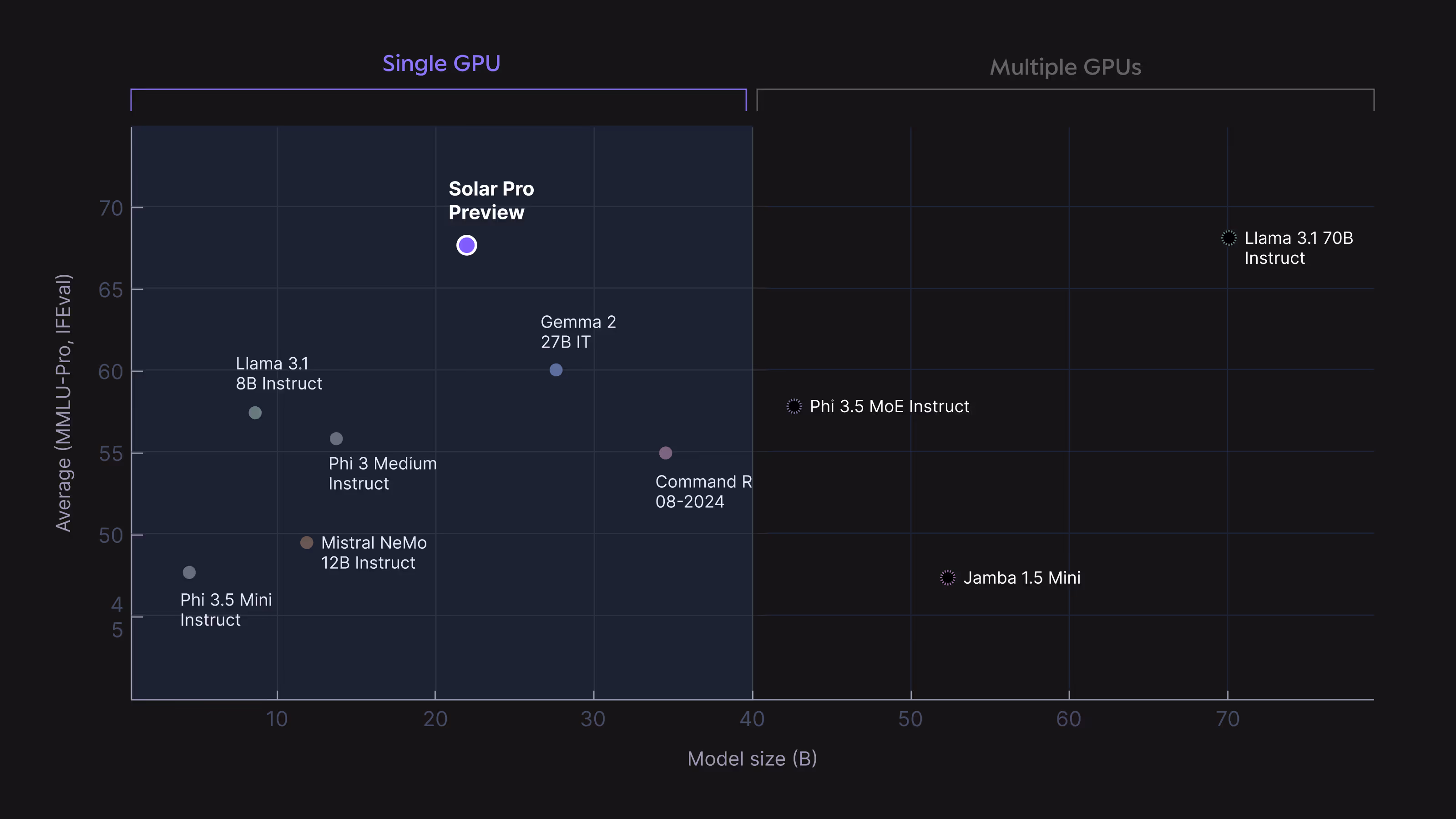Image resolution: width=1456 pixels, height=819 pixels.
Task: Select the Phi 3.5 Mini Instruct marker
Action: coord(189,572)
